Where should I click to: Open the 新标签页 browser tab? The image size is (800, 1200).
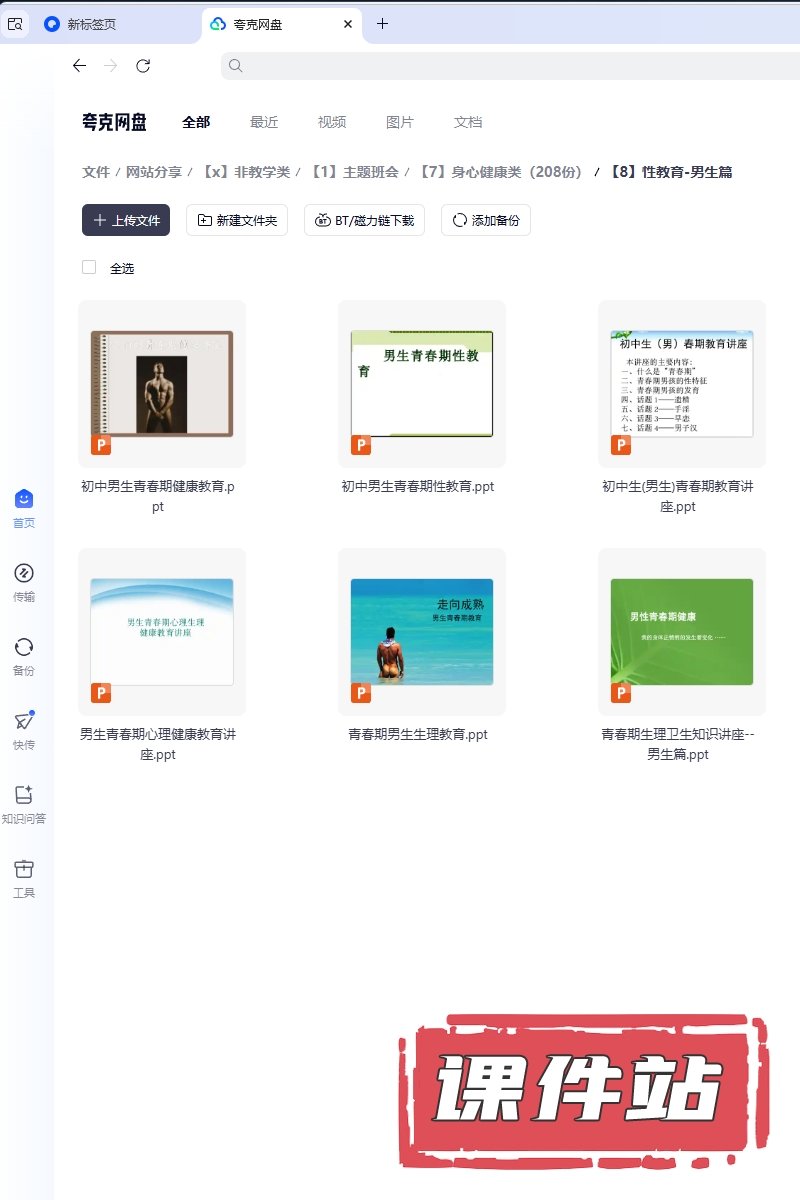tap(90, 24)
